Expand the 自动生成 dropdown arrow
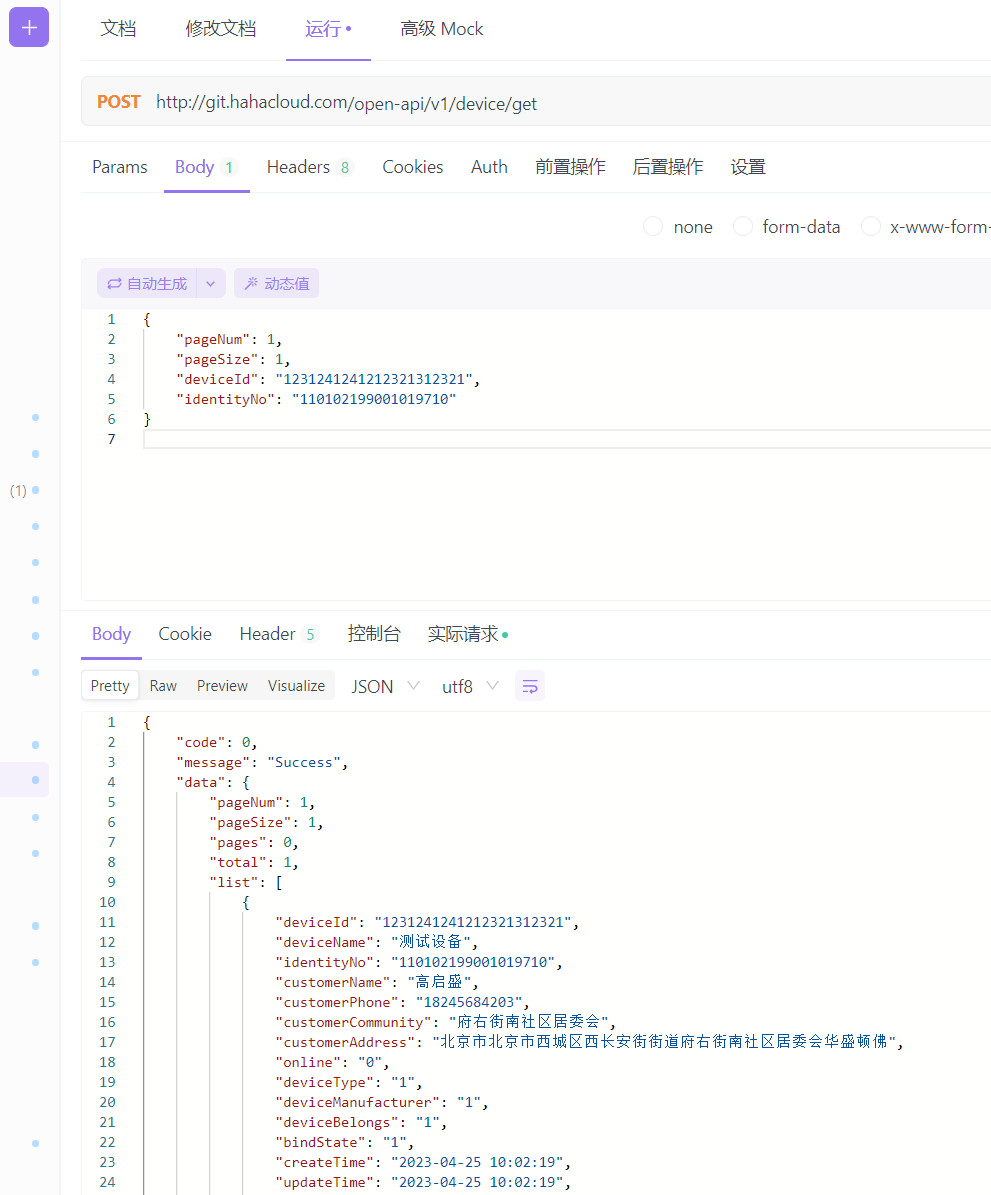 pos(210,284)
